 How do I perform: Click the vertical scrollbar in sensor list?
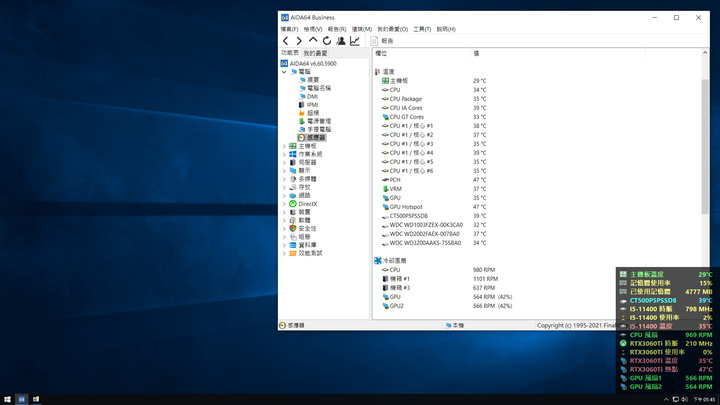(x=705, y=146)
